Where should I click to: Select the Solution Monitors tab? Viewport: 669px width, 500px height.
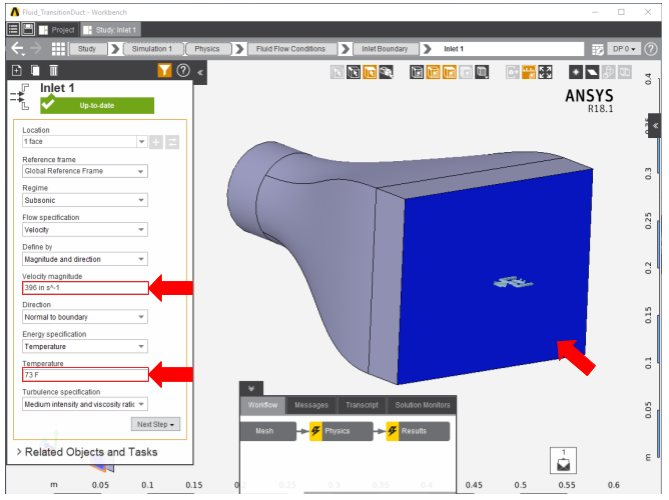click(422, 405)
